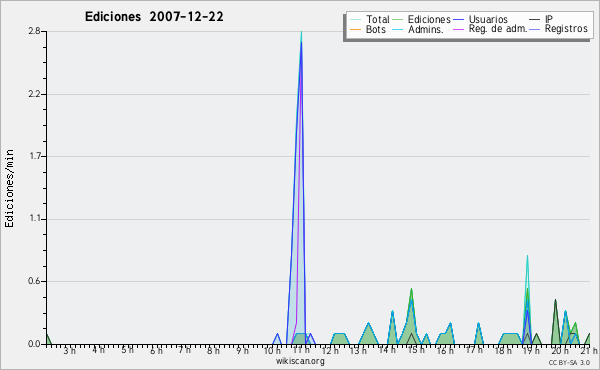Screen dimensions: 600x370
Task: Click the '9 h' x-axis tick label
Action: tap(243, 350)
